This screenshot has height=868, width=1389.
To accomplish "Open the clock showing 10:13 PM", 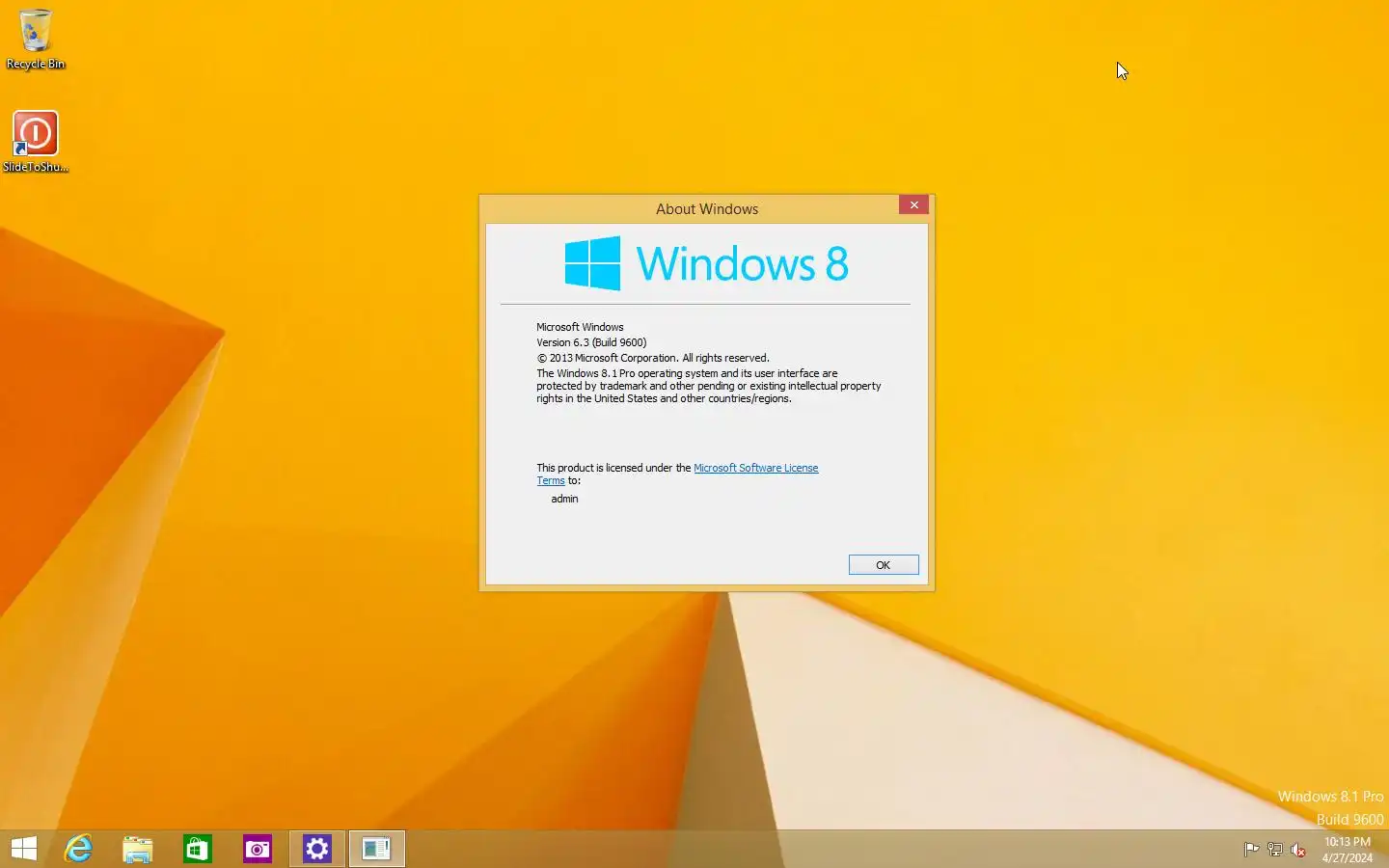I will (x=1347, y=850).
